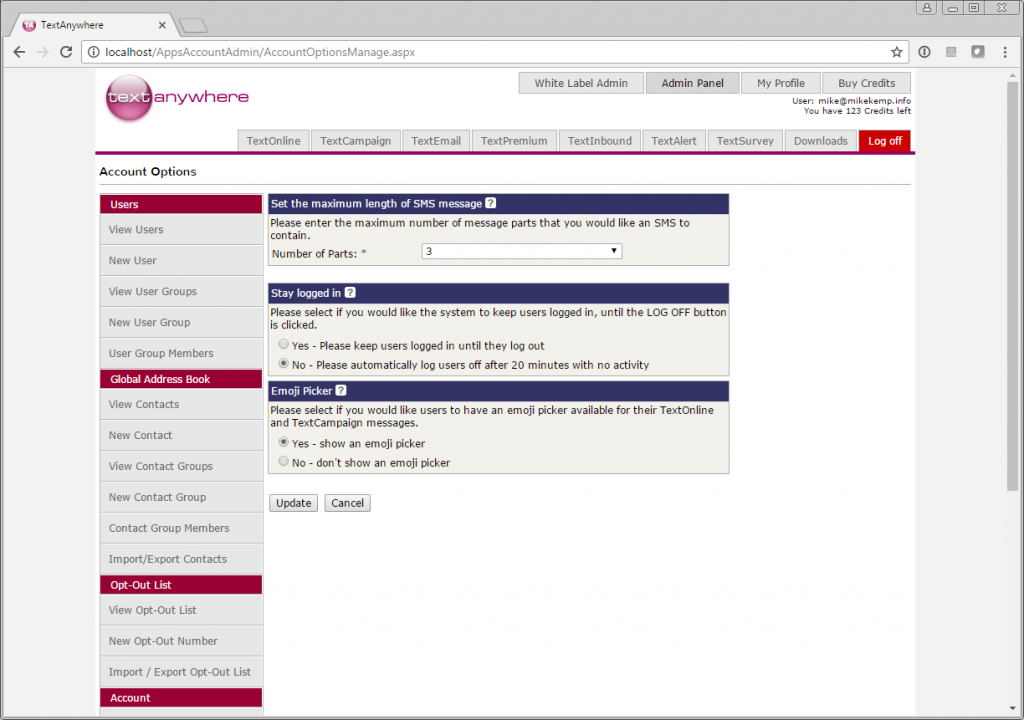Open the Chrome three-dot menu
This screenshot has height=720, width=1024.
click(1004, 52)
